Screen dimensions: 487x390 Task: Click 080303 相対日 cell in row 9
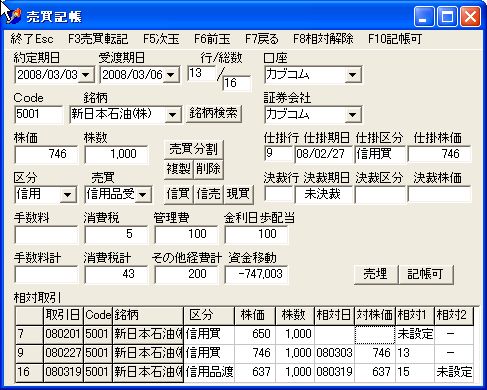[x=334, y=353]
